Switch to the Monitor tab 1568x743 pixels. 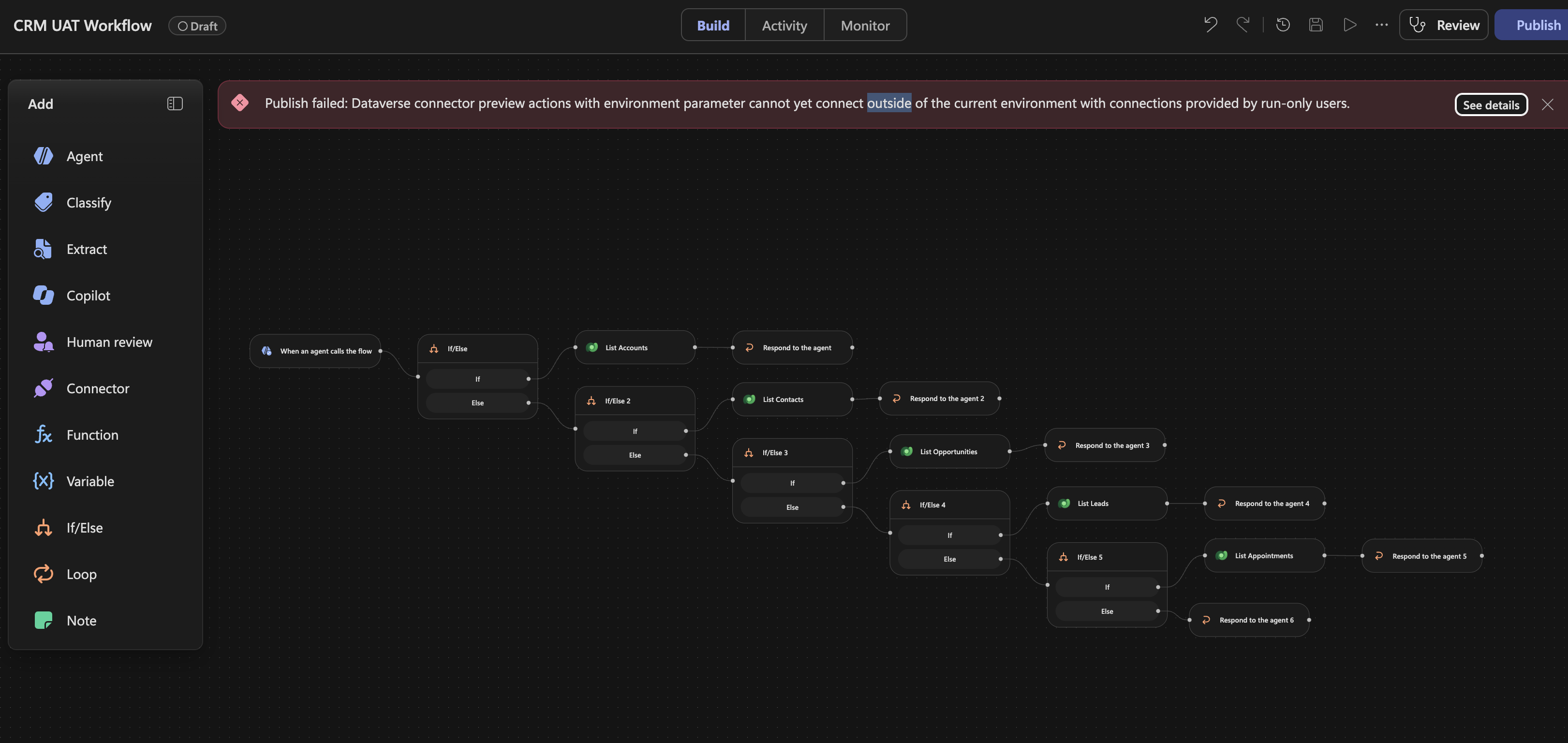tap(865, 25)
